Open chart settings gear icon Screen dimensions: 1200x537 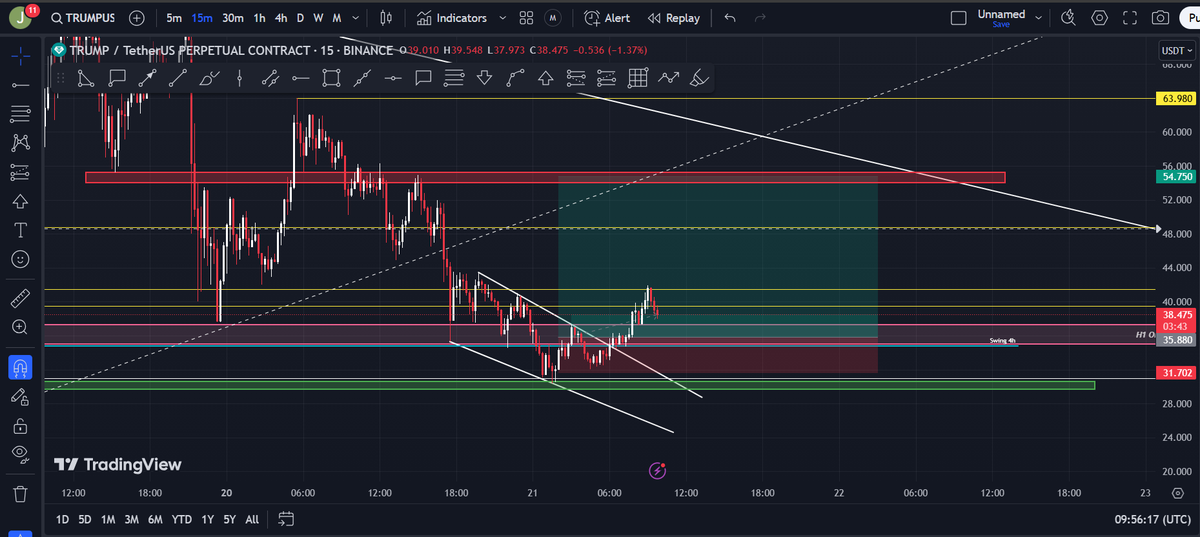tap(1100, 18)
